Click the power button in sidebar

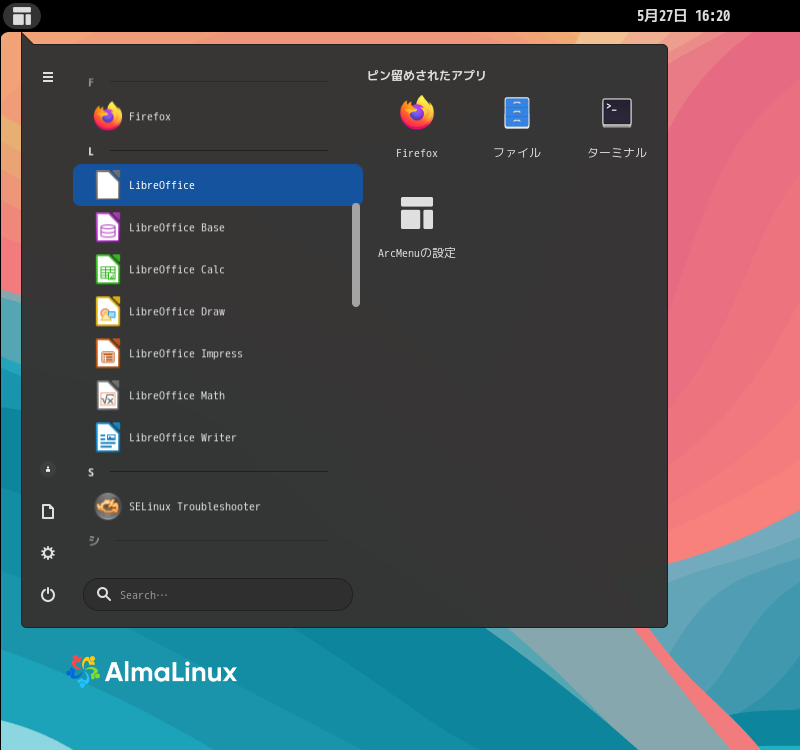click(x=48, y=595)
